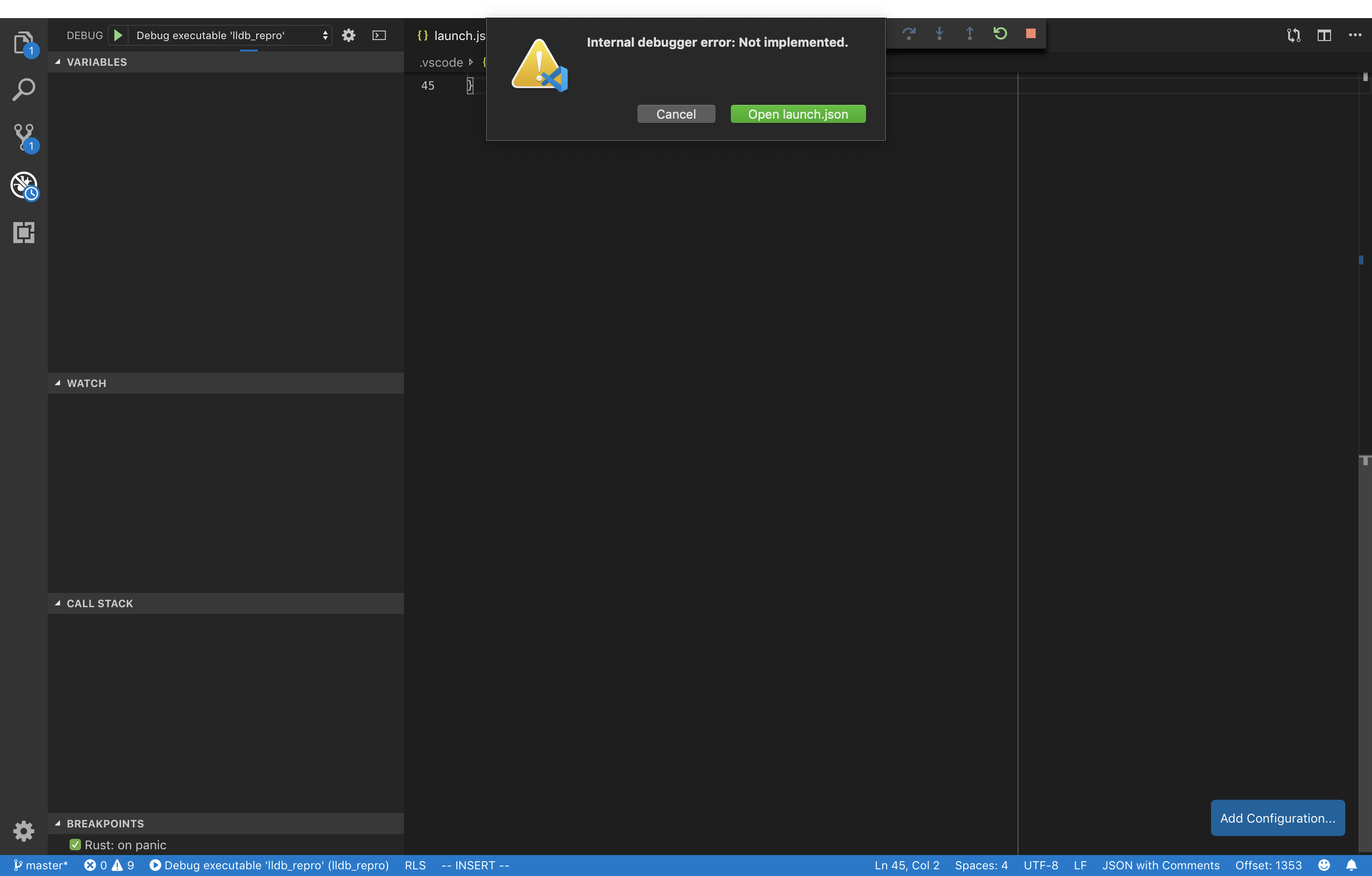Open the Source Control sidebar icon
Image resolution: width=1372 pixels, height=876 pixels.
24,138
